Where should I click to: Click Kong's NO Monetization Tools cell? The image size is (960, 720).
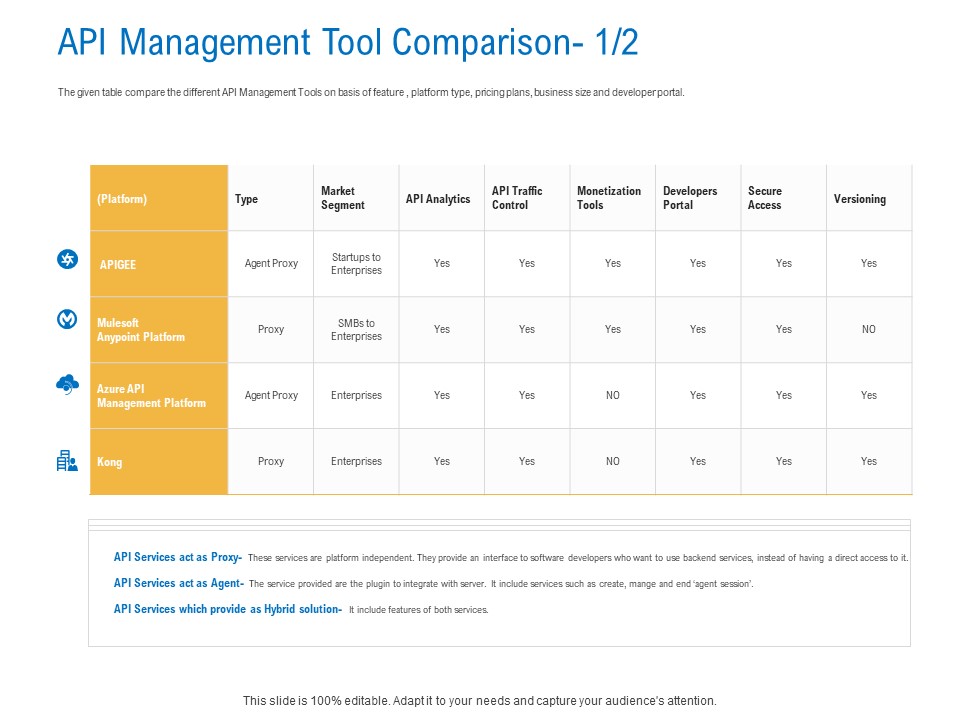tap(613, 462)
